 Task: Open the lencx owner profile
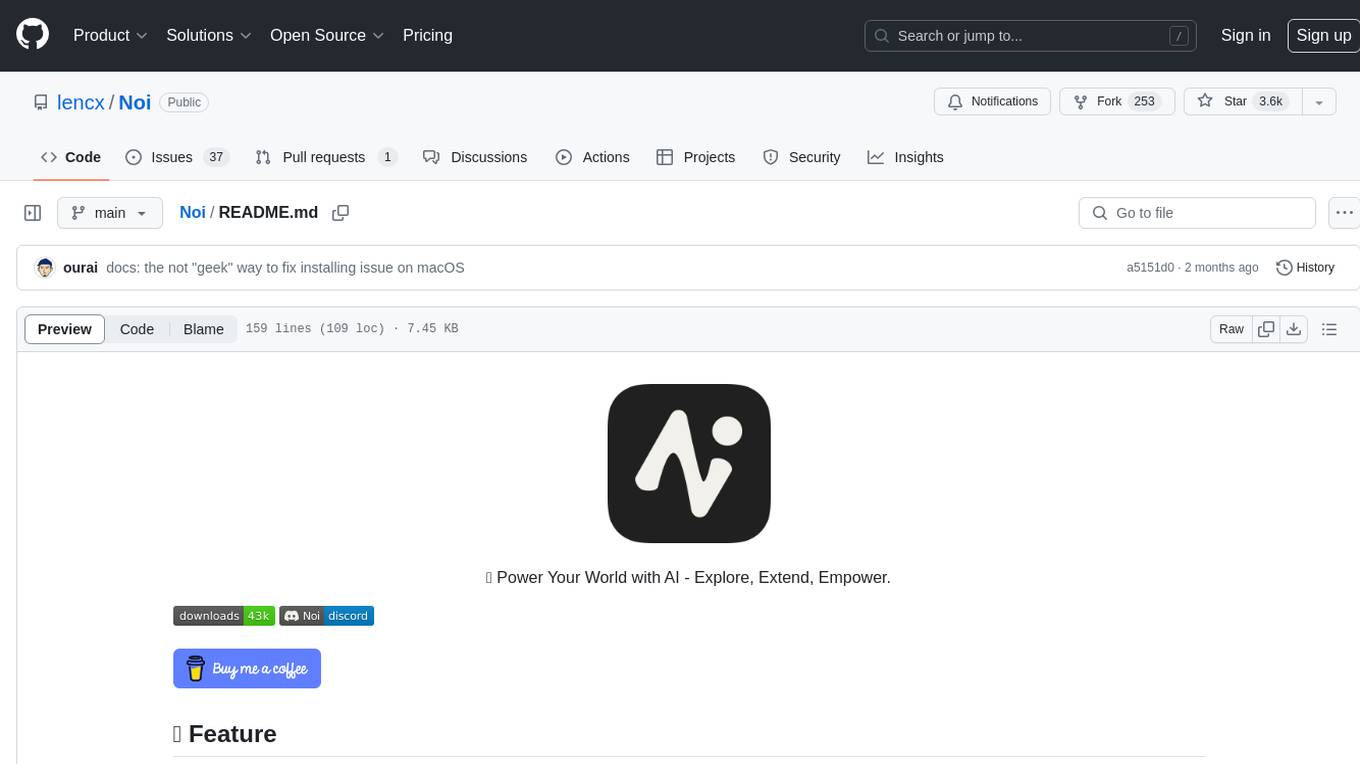coord(81,102)
